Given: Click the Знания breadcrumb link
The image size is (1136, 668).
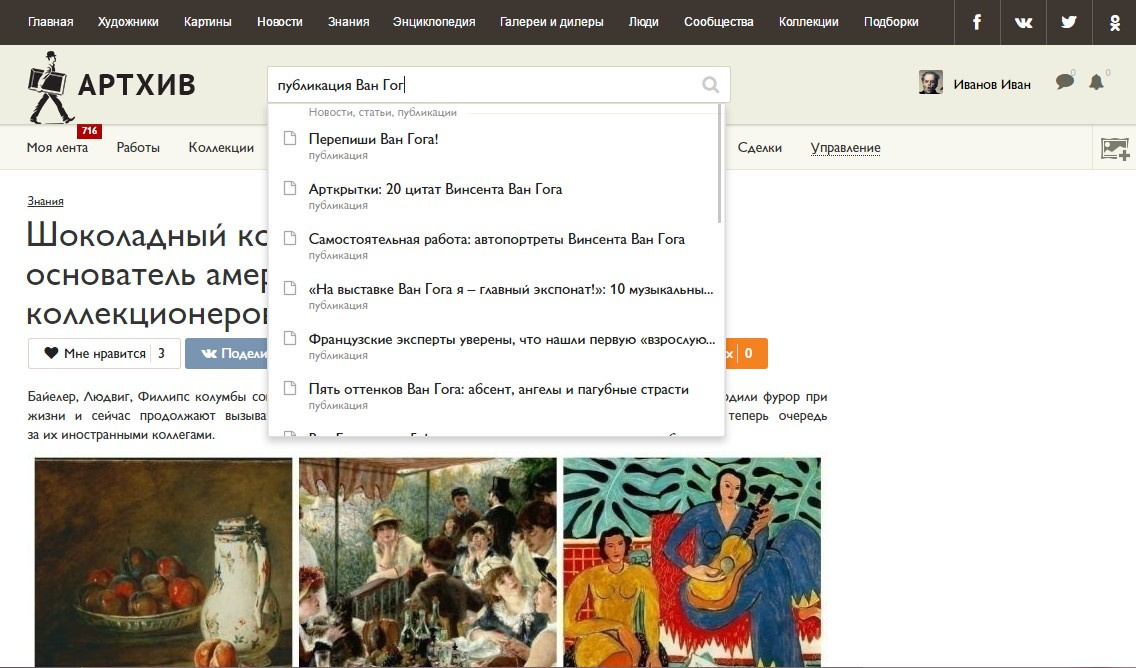Looking at the screenshot, I should coord(46,201).
